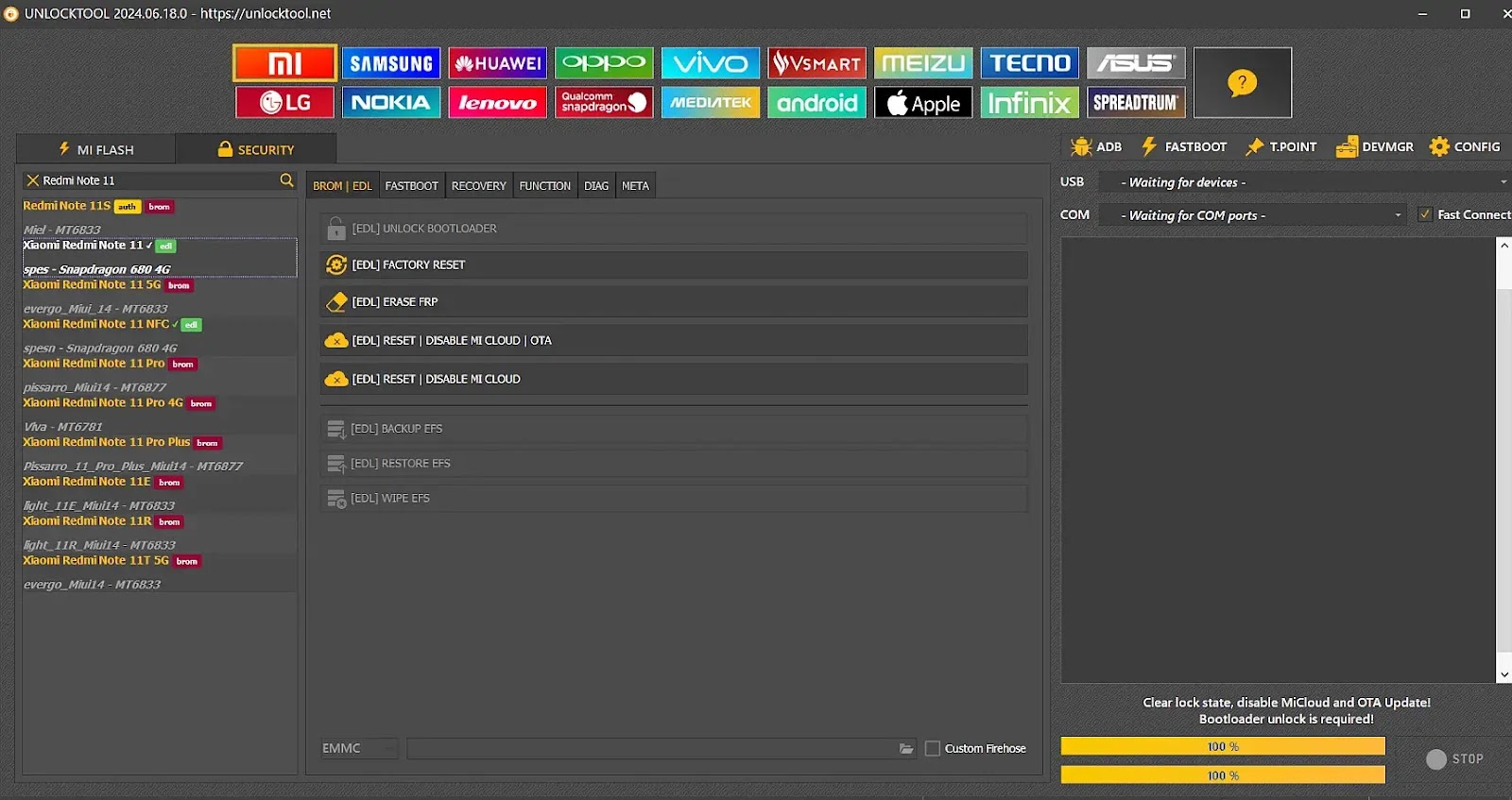Click [EDL] WIPE EFS
The width and height of the screenshot is (1512, 800).
tap(674, 499)
